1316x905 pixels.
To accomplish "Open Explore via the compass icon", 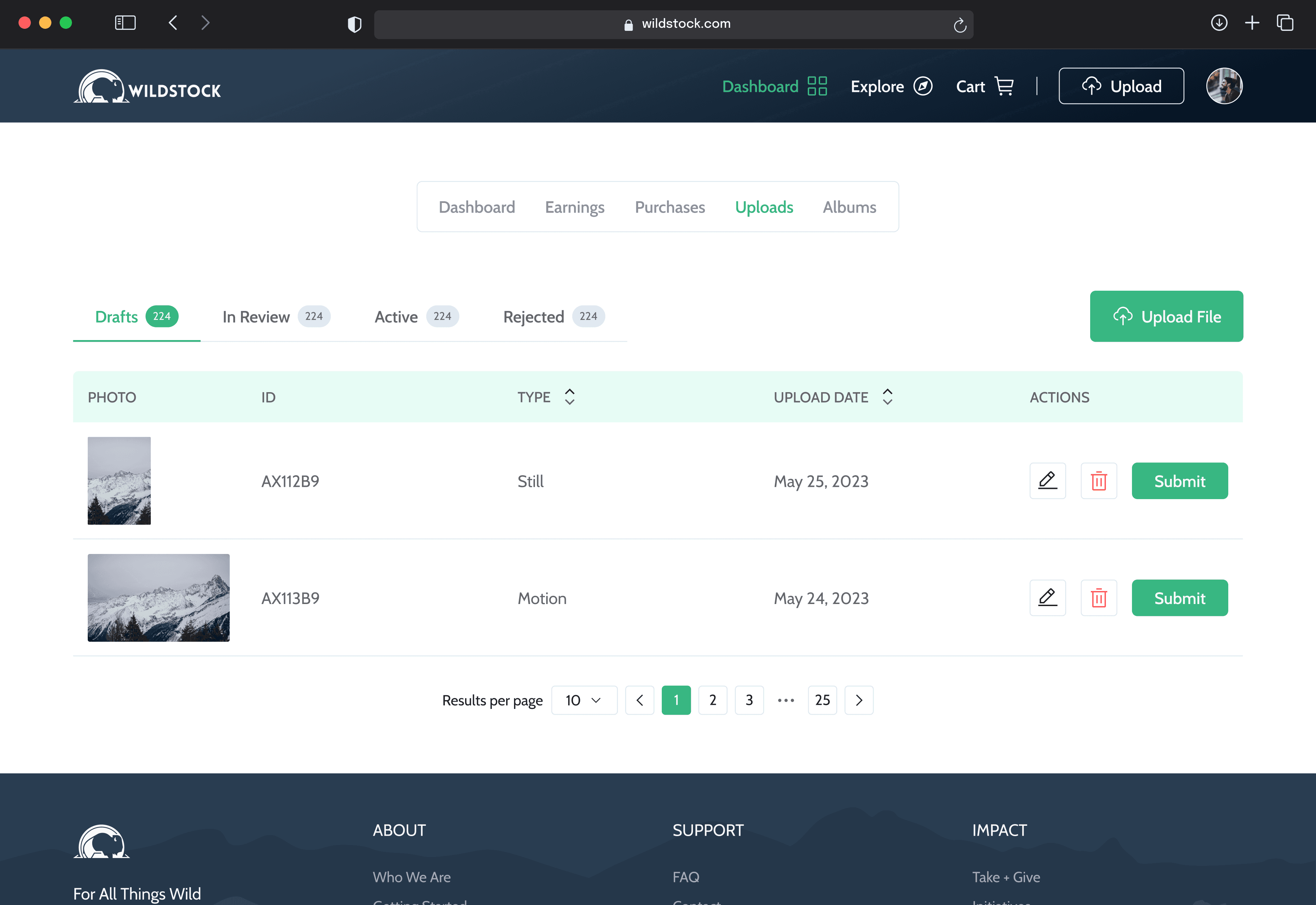I will tap(923, 86).
